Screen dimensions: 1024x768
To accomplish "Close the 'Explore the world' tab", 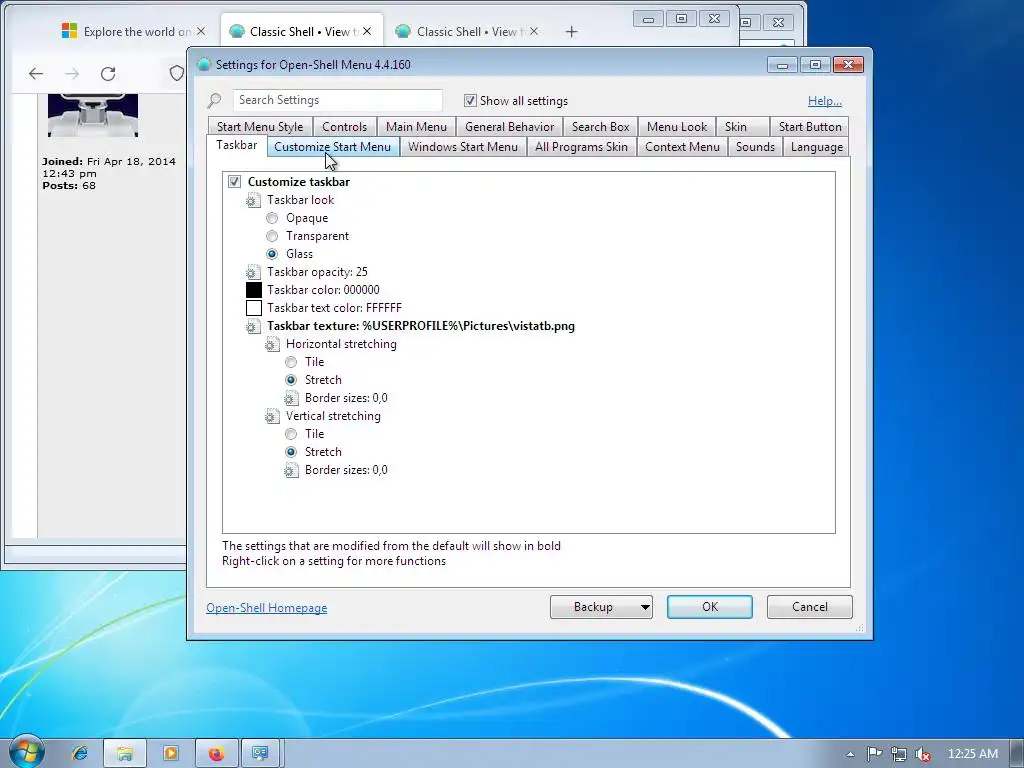I will (200, 31).
